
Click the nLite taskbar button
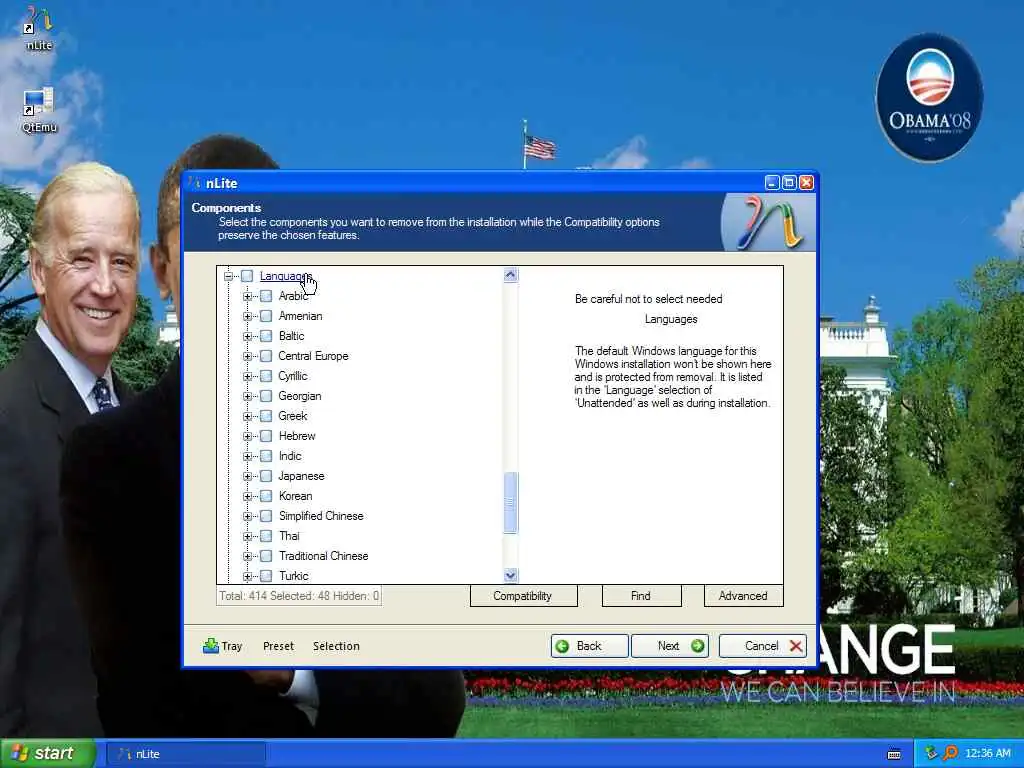[x=185, y=754]
